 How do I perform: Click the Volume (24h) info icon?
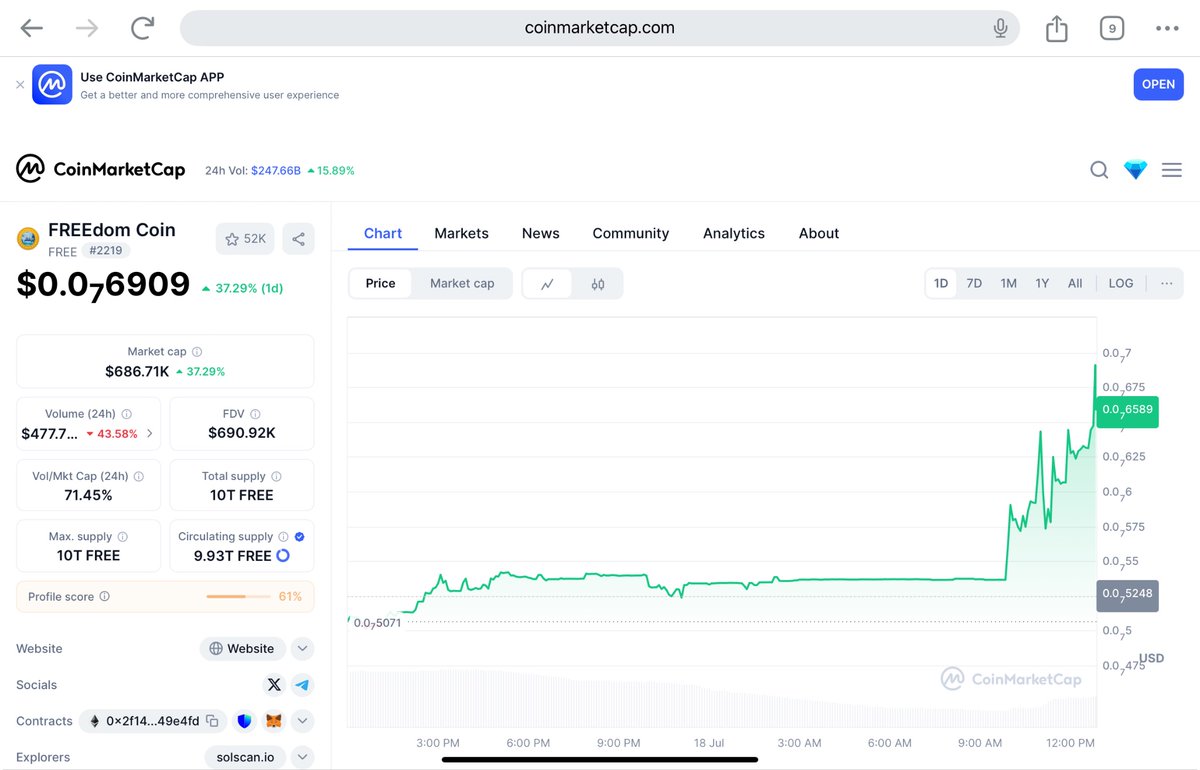coord(126,414)
